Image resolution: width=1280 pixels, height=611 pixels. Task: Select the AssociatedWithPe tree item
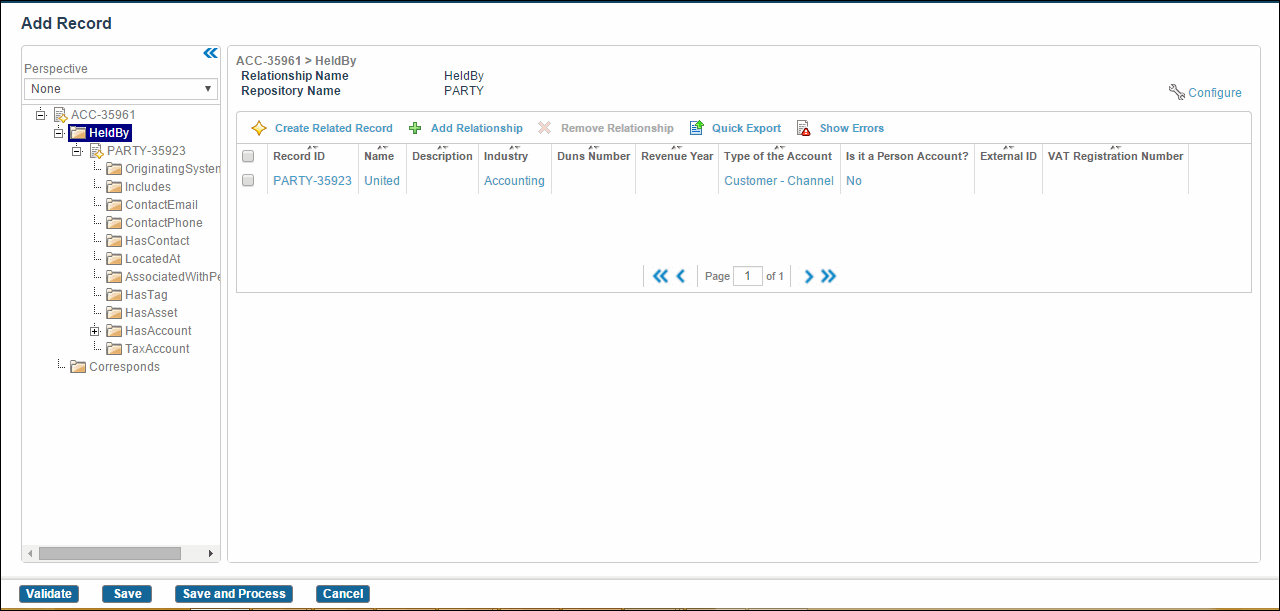(x=172, y=277)
